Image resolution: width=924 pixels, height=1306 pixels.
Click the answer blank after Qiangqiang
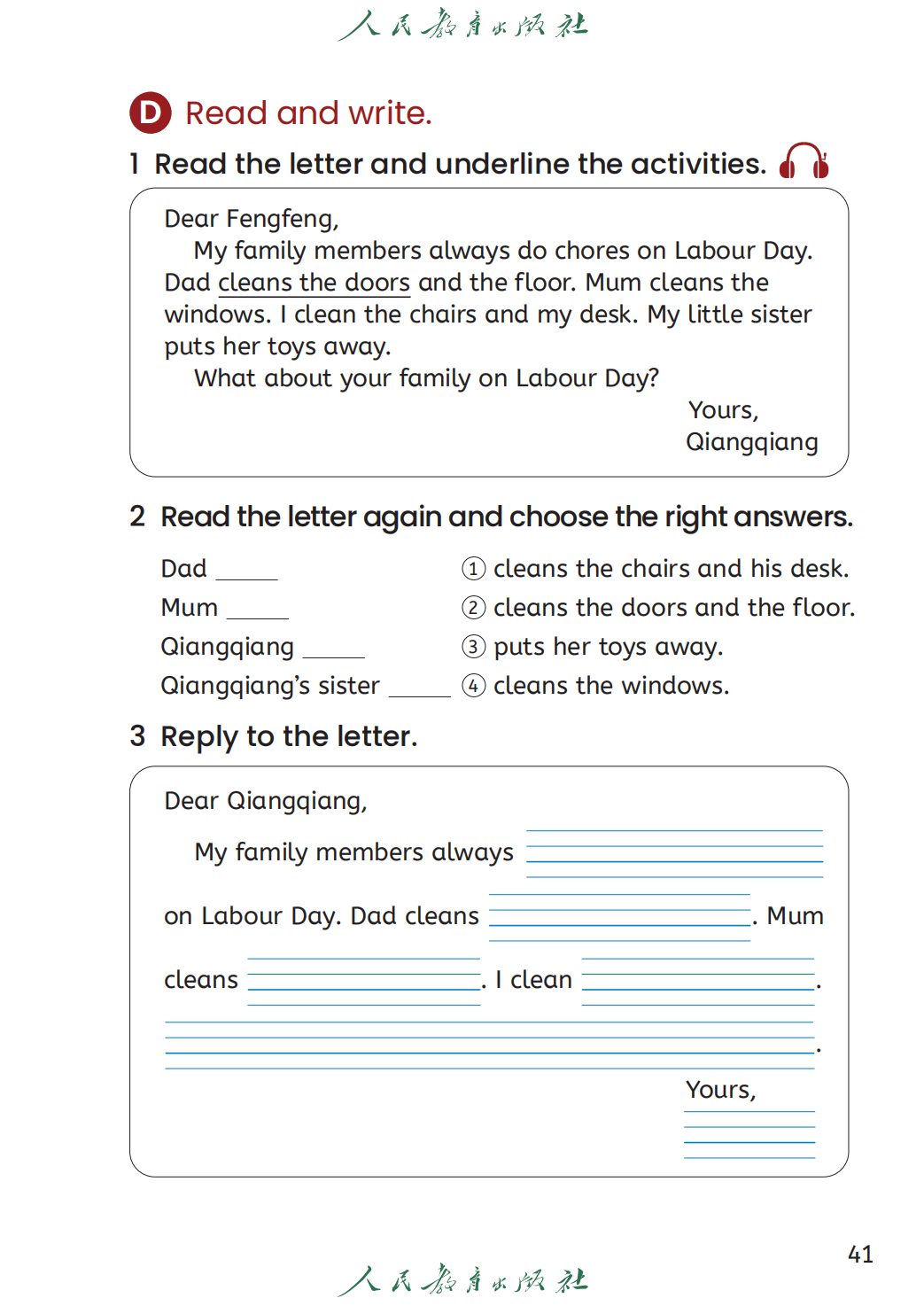(x=334, y=649)
